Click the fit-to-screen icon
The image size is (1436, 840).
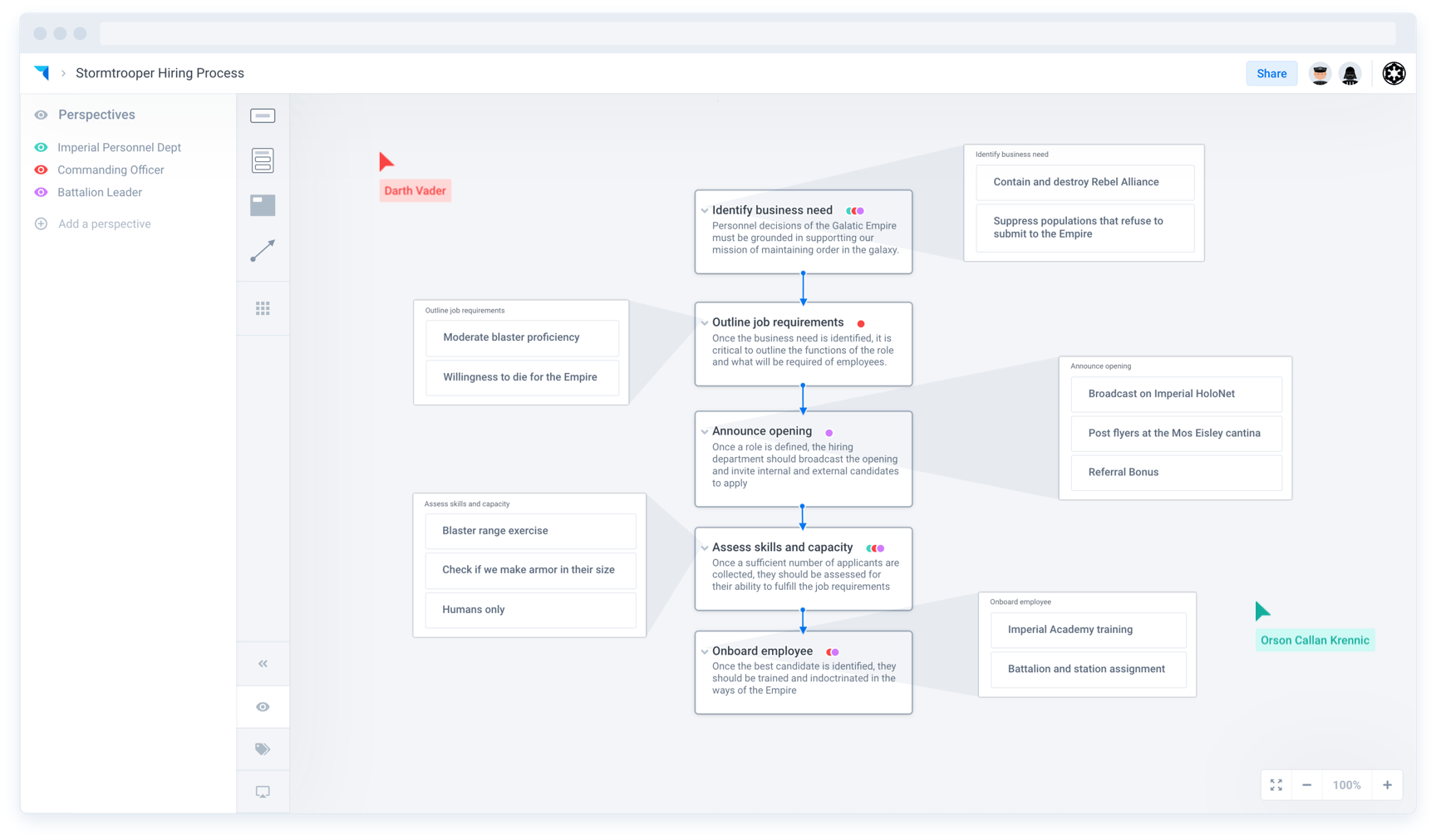click(1276, 785)
